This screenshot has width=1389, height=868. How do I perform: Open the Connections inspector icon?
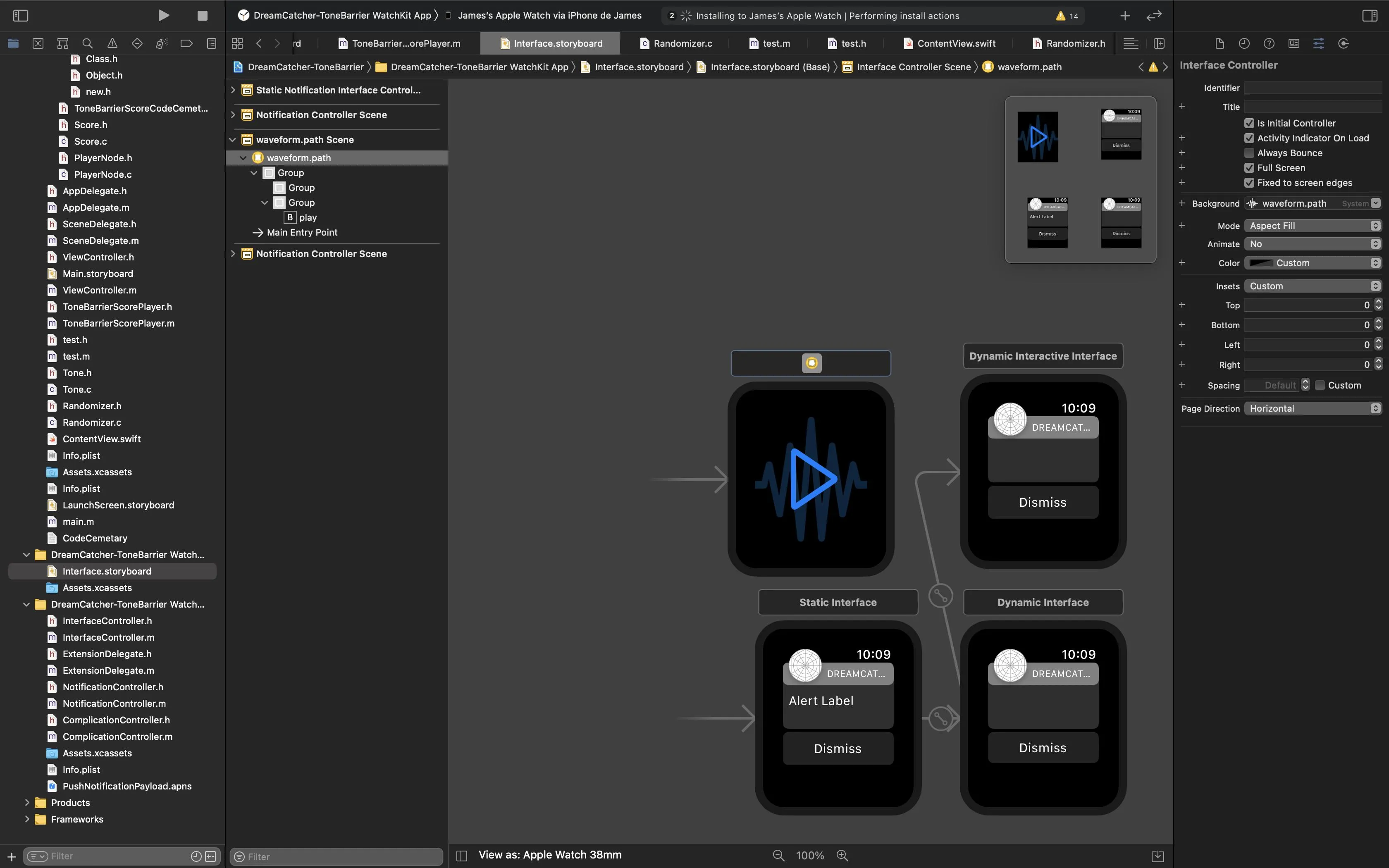point(1343,43)
